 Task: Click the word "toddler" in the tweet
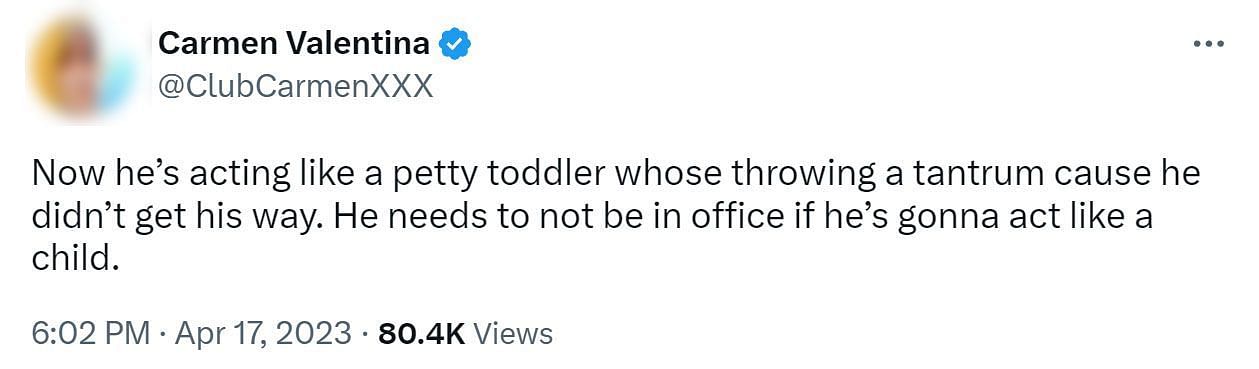pos(549,176)
